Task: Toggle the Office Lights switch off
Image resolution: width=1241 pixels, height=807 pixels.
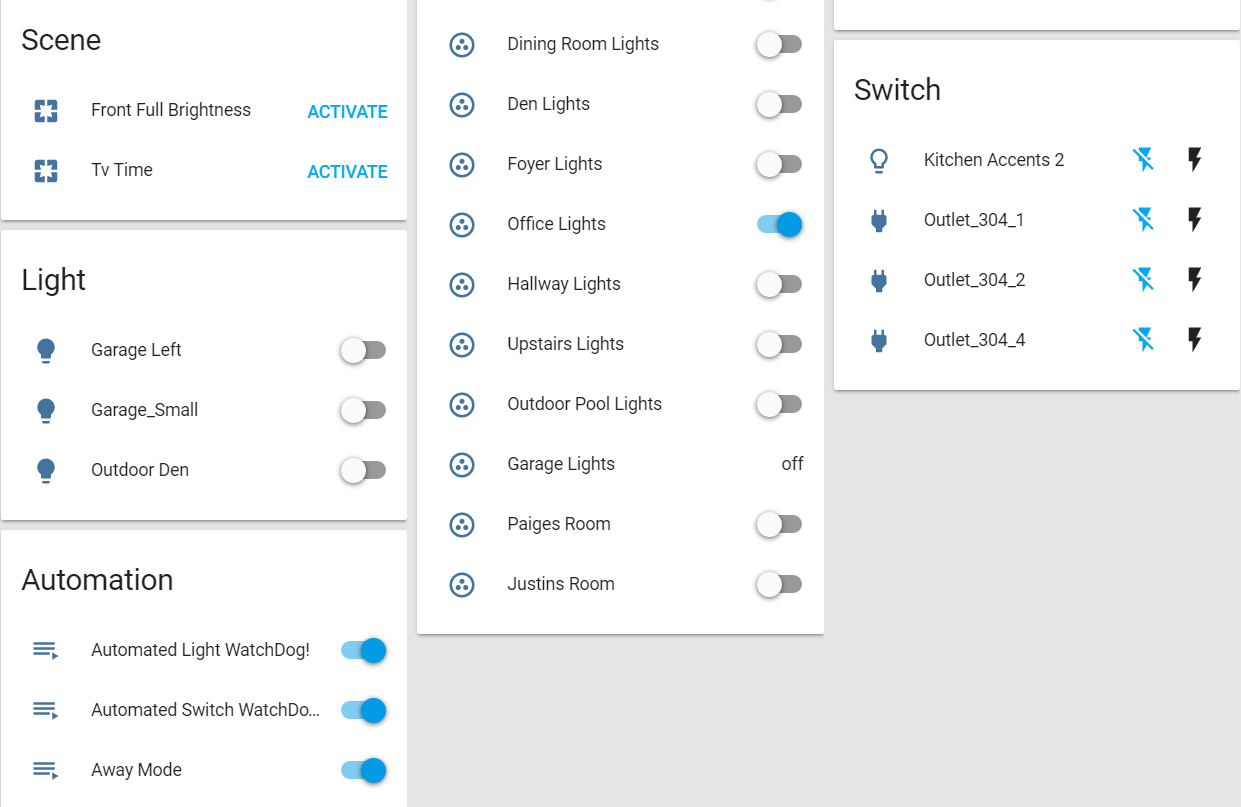Action: point(780,224)
